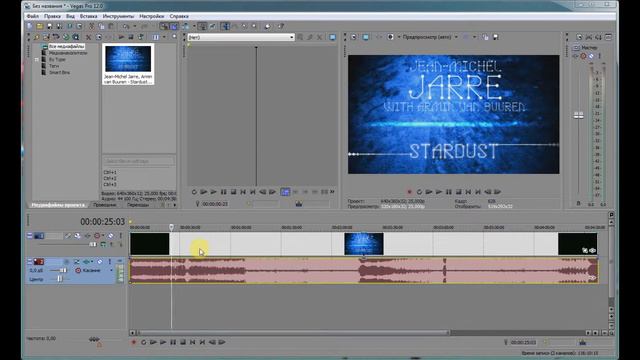Viewport: 640px width, 360px height.
Task: Expand trimmer toolbar overflow chevron
Action: [x=332, y=192]
